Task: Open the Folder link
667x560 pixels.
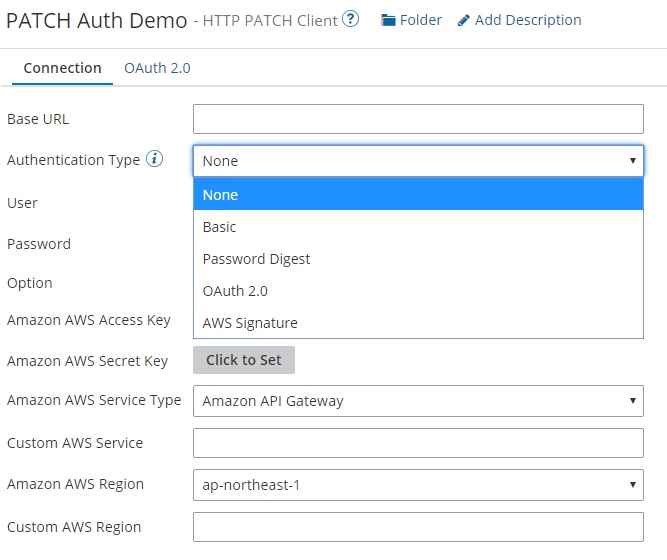Action: (420, 20)
